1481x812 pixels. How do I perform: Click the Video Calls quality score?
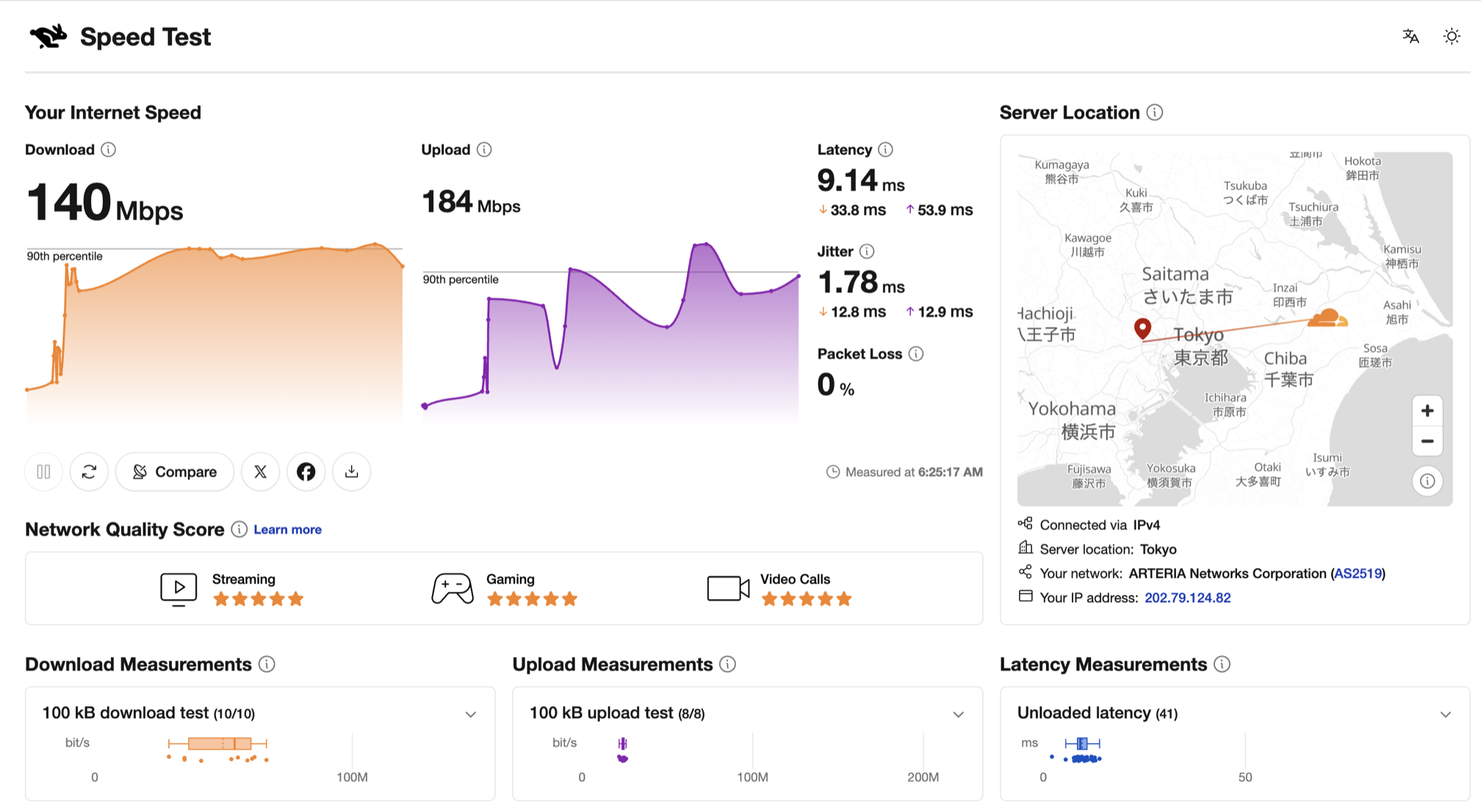(x=779, y=589)
